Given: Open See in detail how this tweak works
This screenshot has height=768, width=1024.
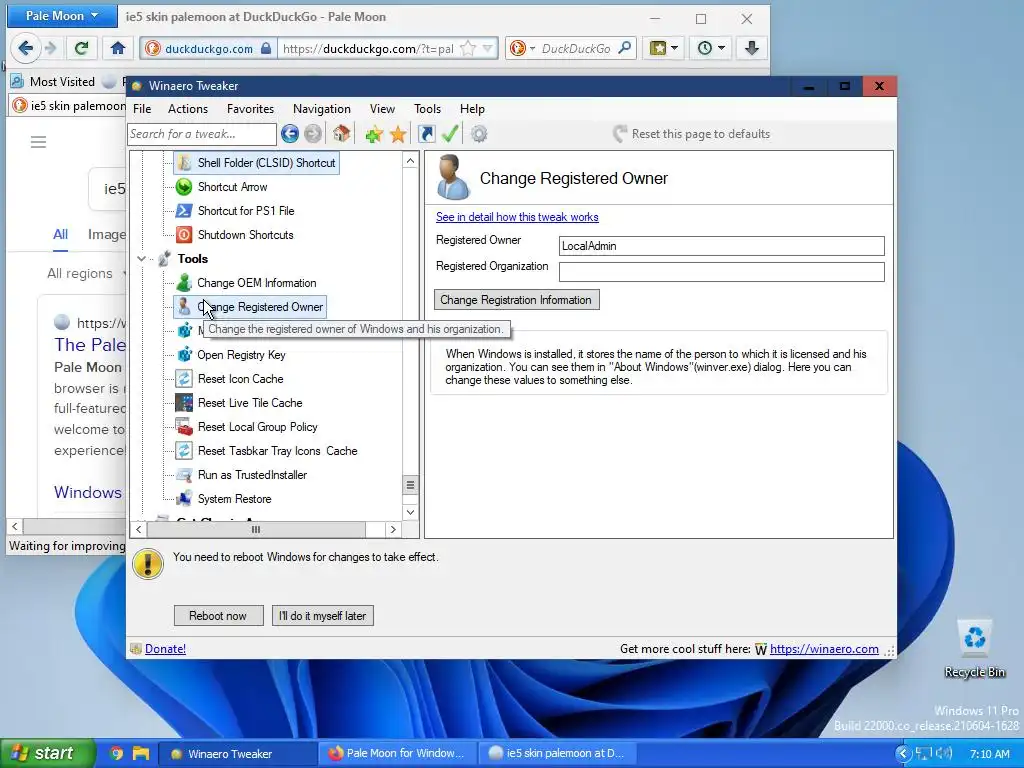Looking at the screenshot, I should tap(517, 217).
